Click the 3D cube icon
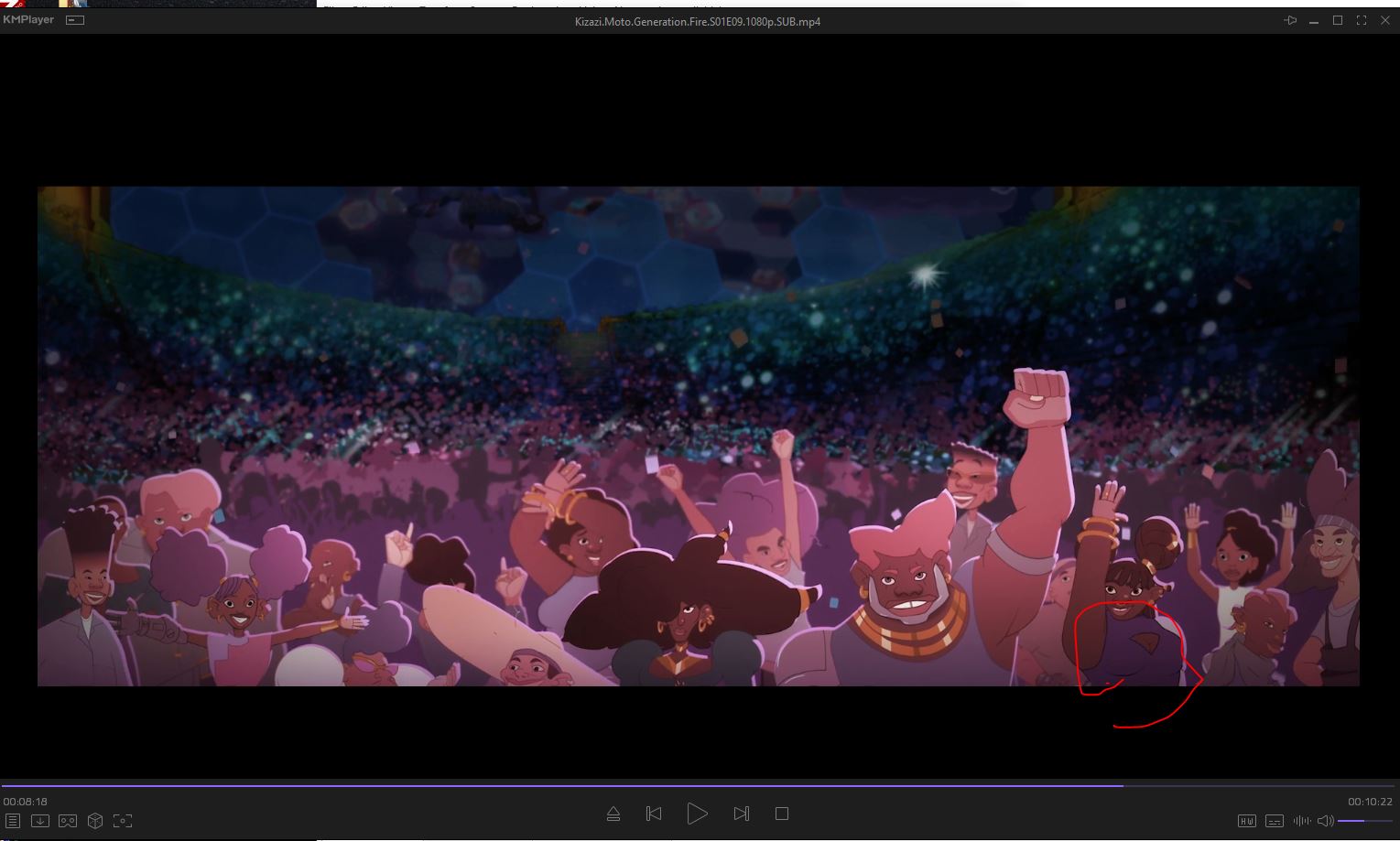Viewport: 1400px width, 841px height. (x=95, y=821)
